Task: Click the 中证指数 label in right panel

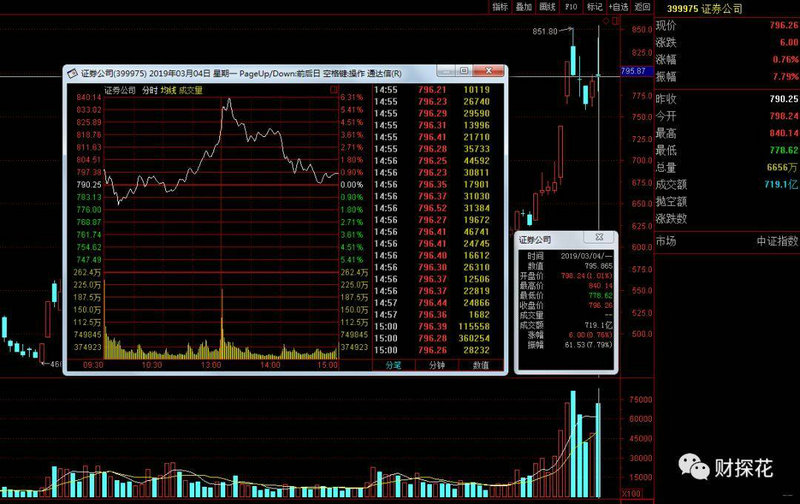Action: (776, 240)
